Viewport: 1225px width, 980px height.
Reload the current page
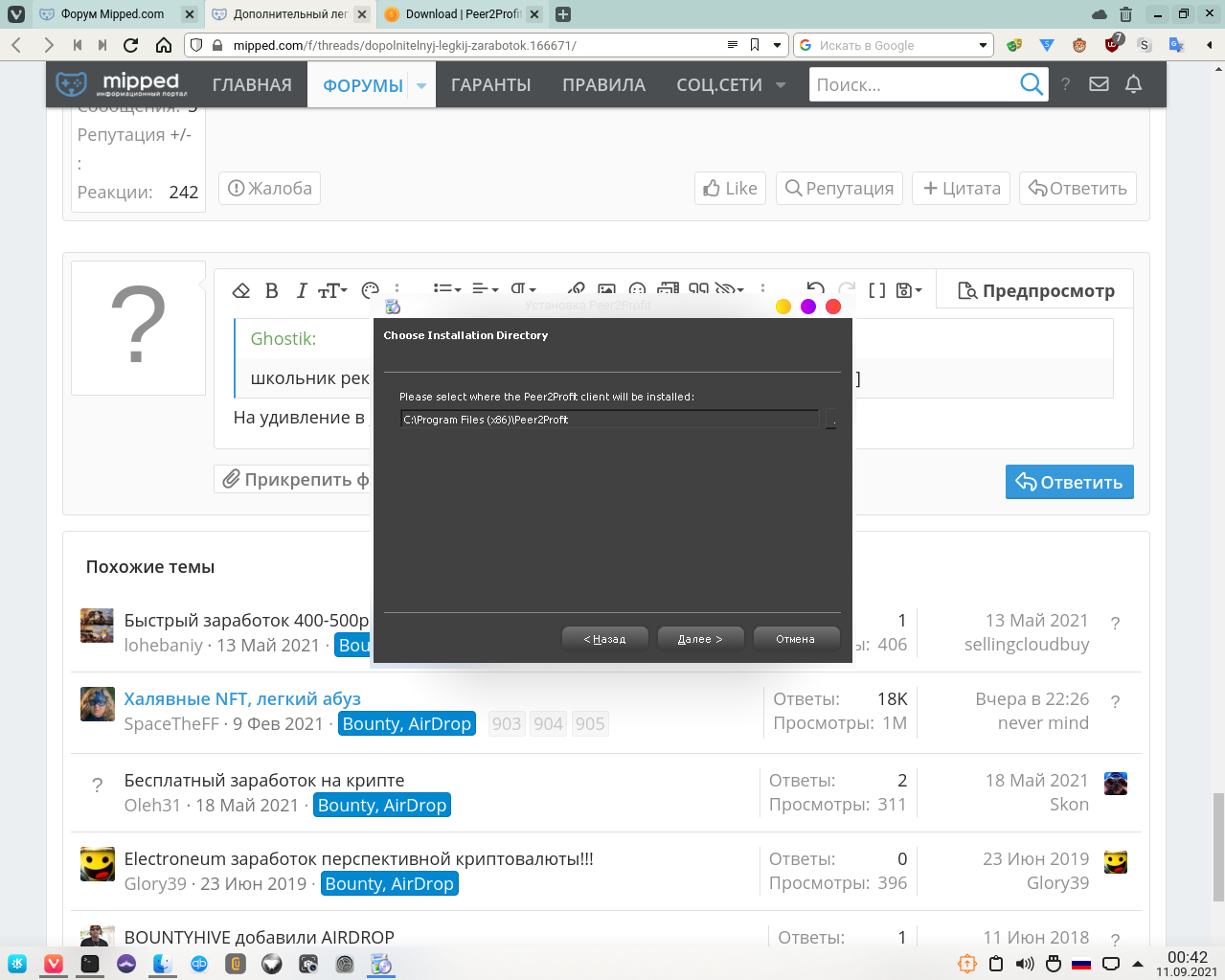pos(131,45)
